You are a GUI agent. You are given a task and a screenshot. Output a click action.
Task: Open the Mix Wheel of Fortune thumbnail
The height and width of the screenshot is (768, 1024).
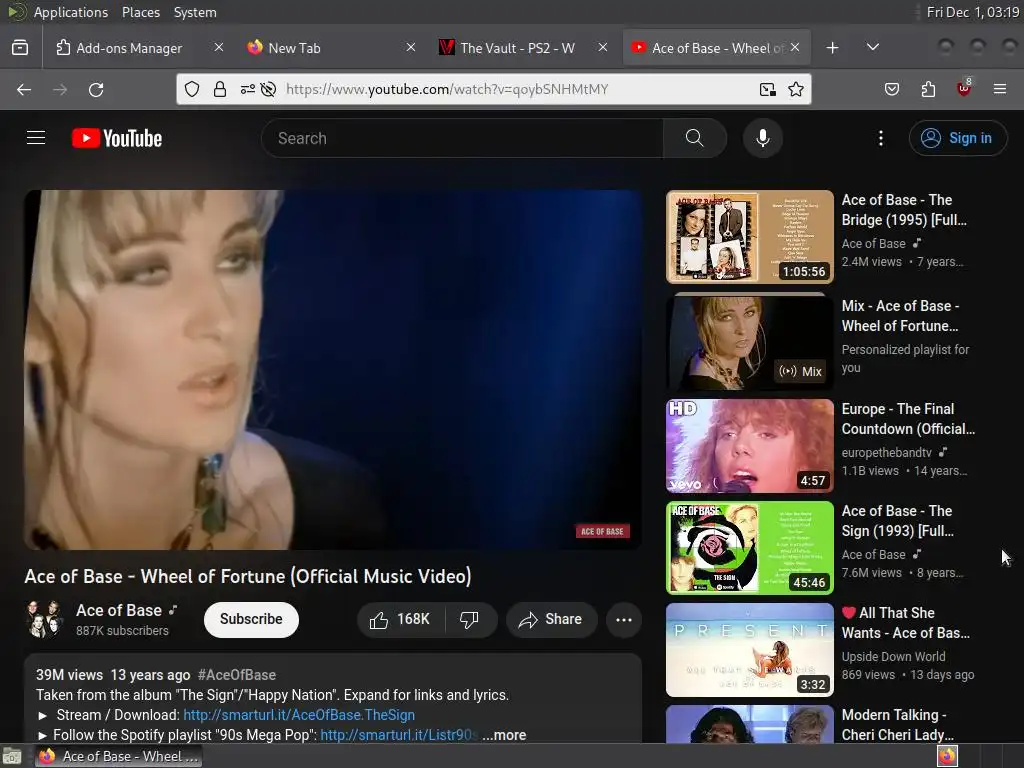tap(750, 342)
